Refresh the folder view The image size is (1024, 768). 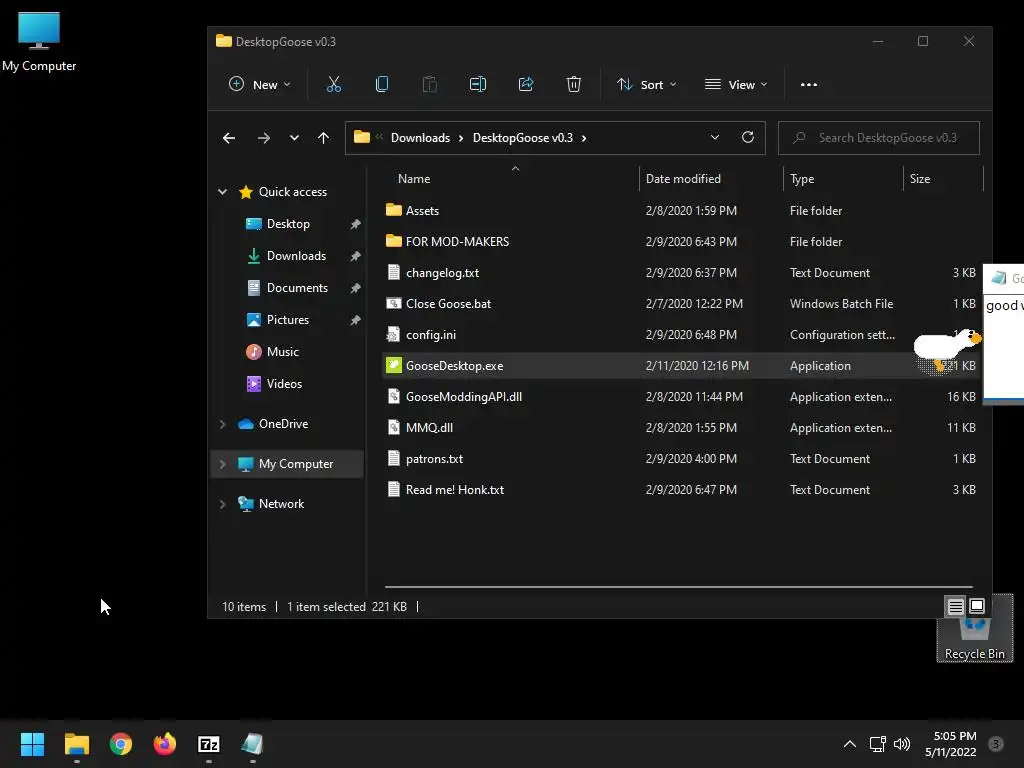pyautogui.click(x=748, y=137)
